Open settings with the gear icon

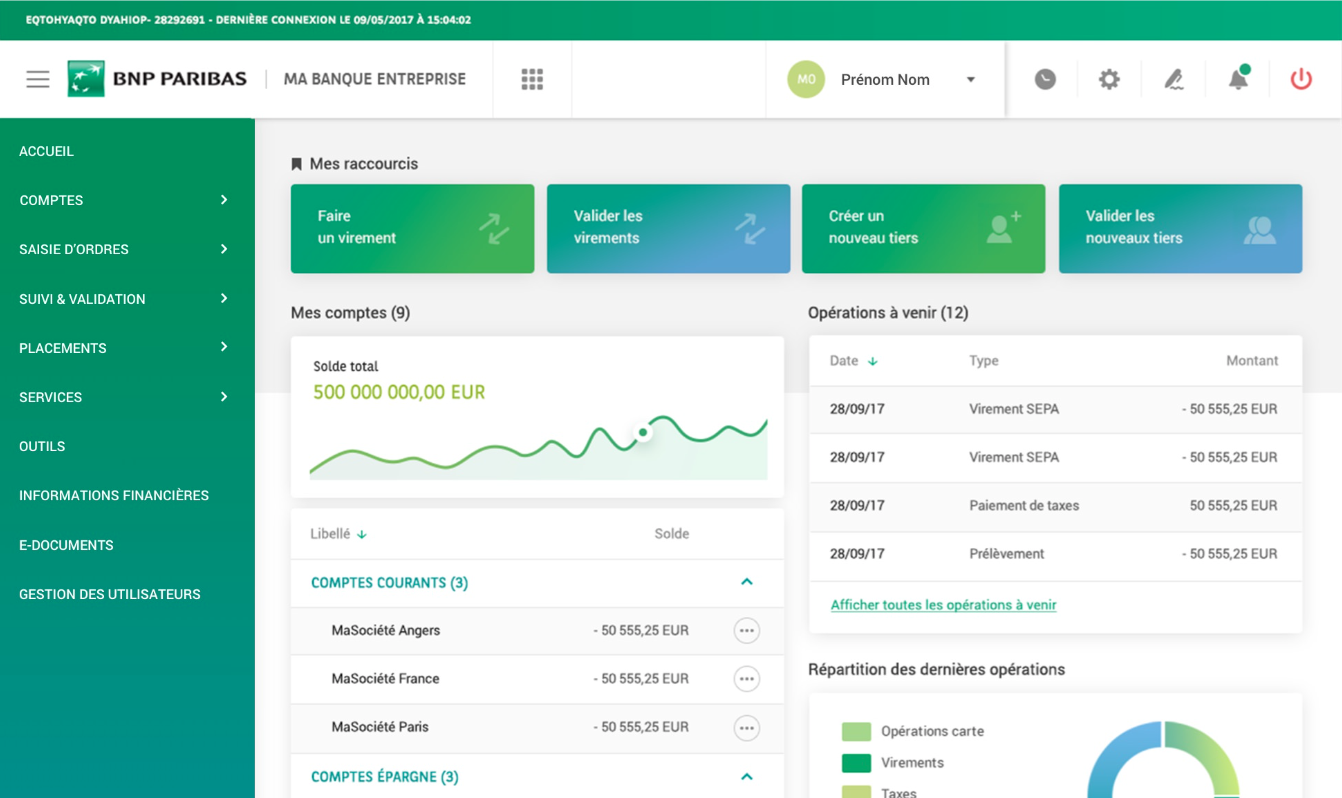[1108, 79]
